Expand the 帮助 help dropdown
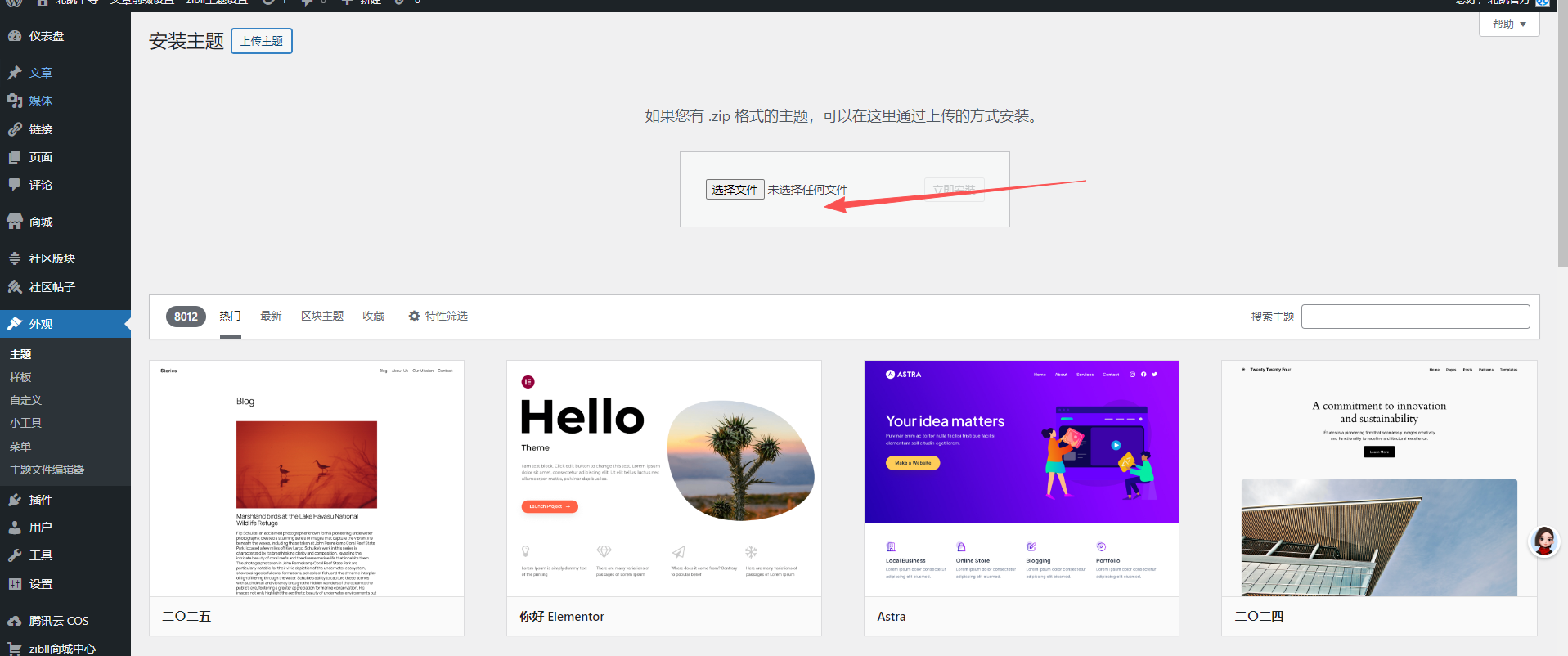 tap(1509, 25)
